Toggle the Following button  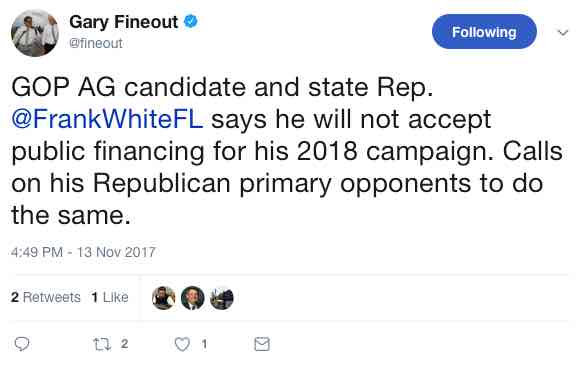point(484,32)
